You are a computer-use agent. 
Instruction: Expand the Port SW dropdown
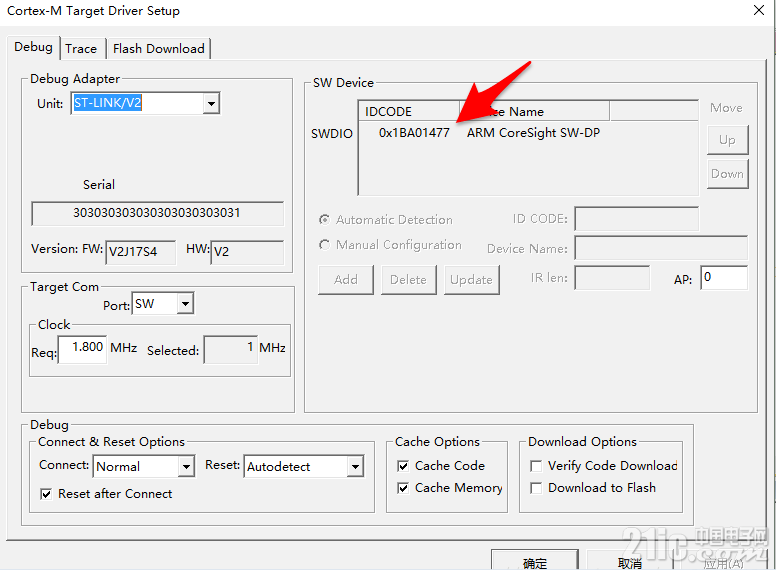point(185,304)
